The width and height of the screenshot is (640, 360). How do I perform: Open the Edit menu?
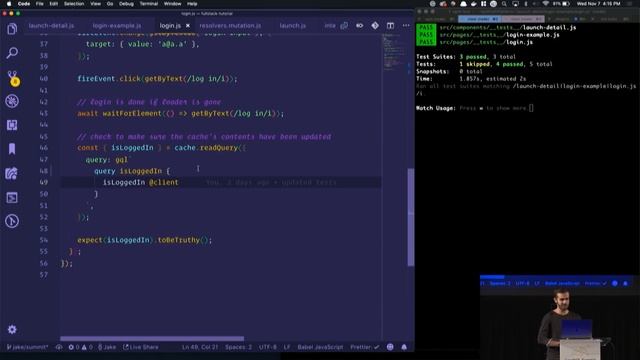click(x=53, y=4)
